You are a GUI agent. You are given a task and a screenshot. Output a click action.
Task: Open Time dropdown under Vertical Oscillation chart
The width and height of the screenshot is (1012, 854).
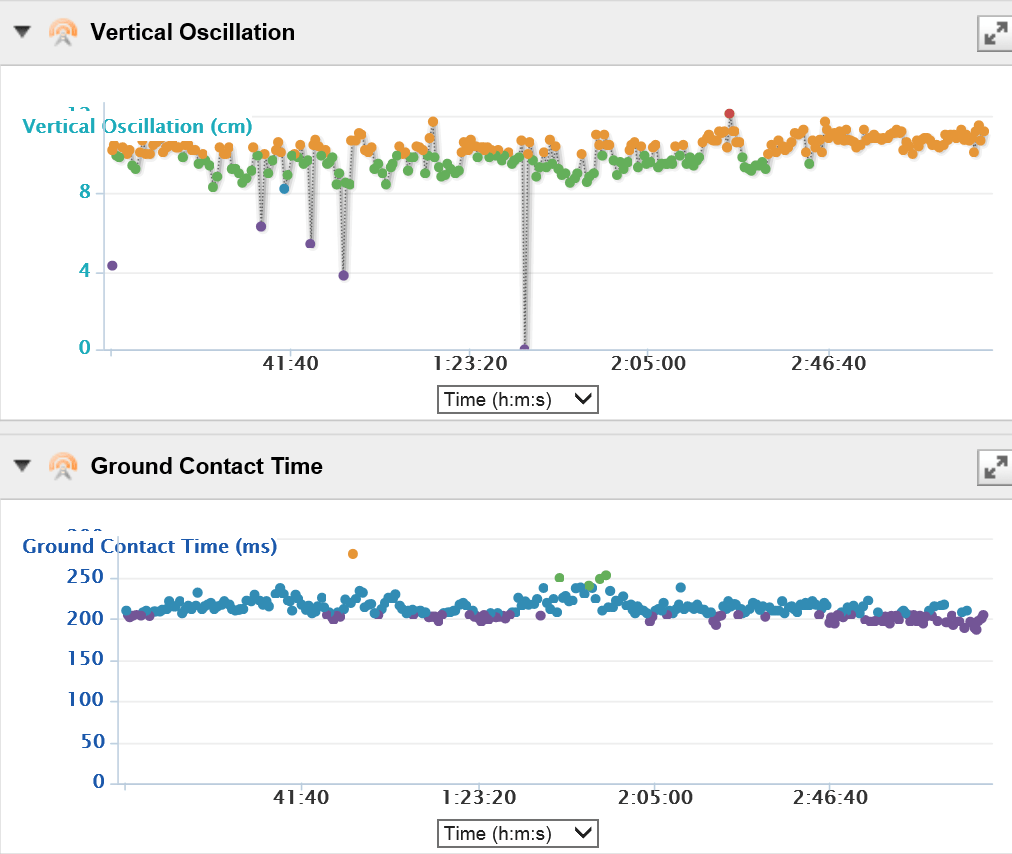point(518,400)
